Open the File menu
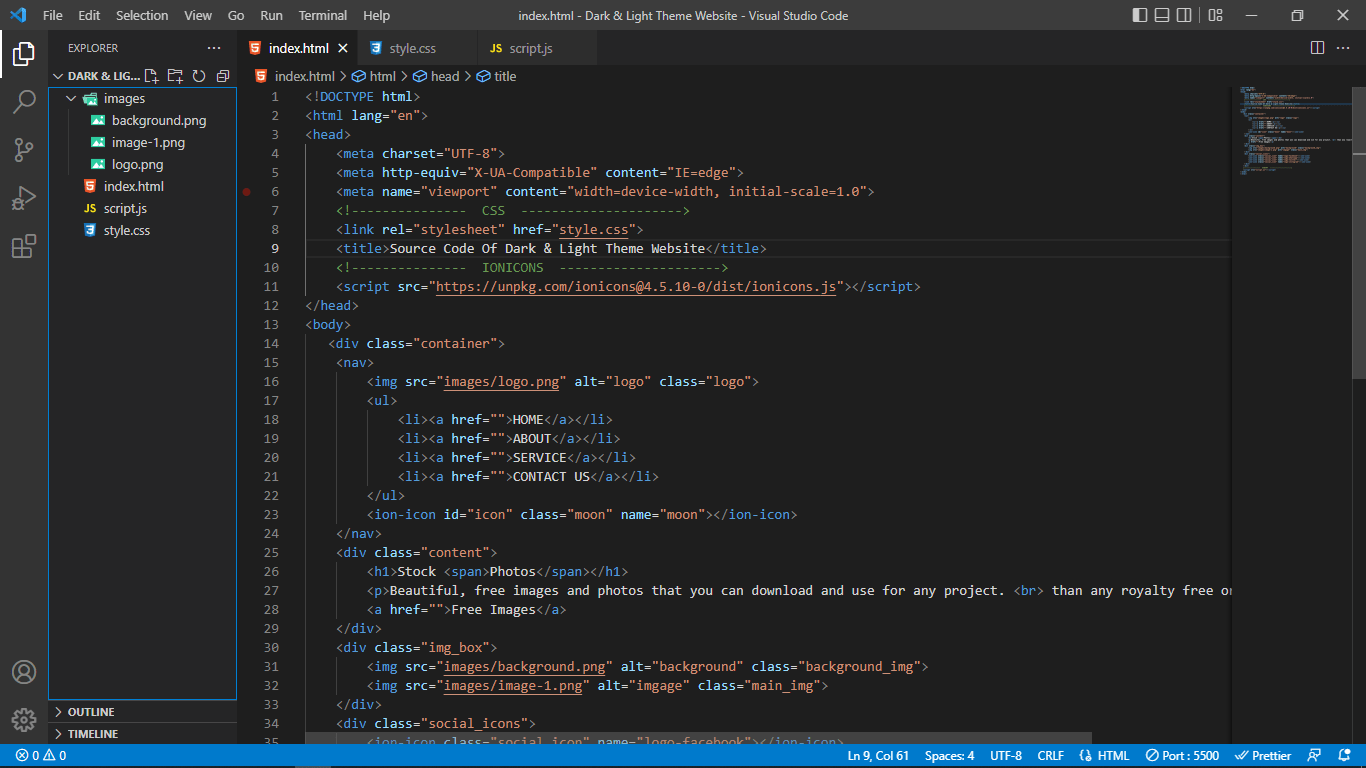This screenshot has width=1366, height=768. (53, 15)
